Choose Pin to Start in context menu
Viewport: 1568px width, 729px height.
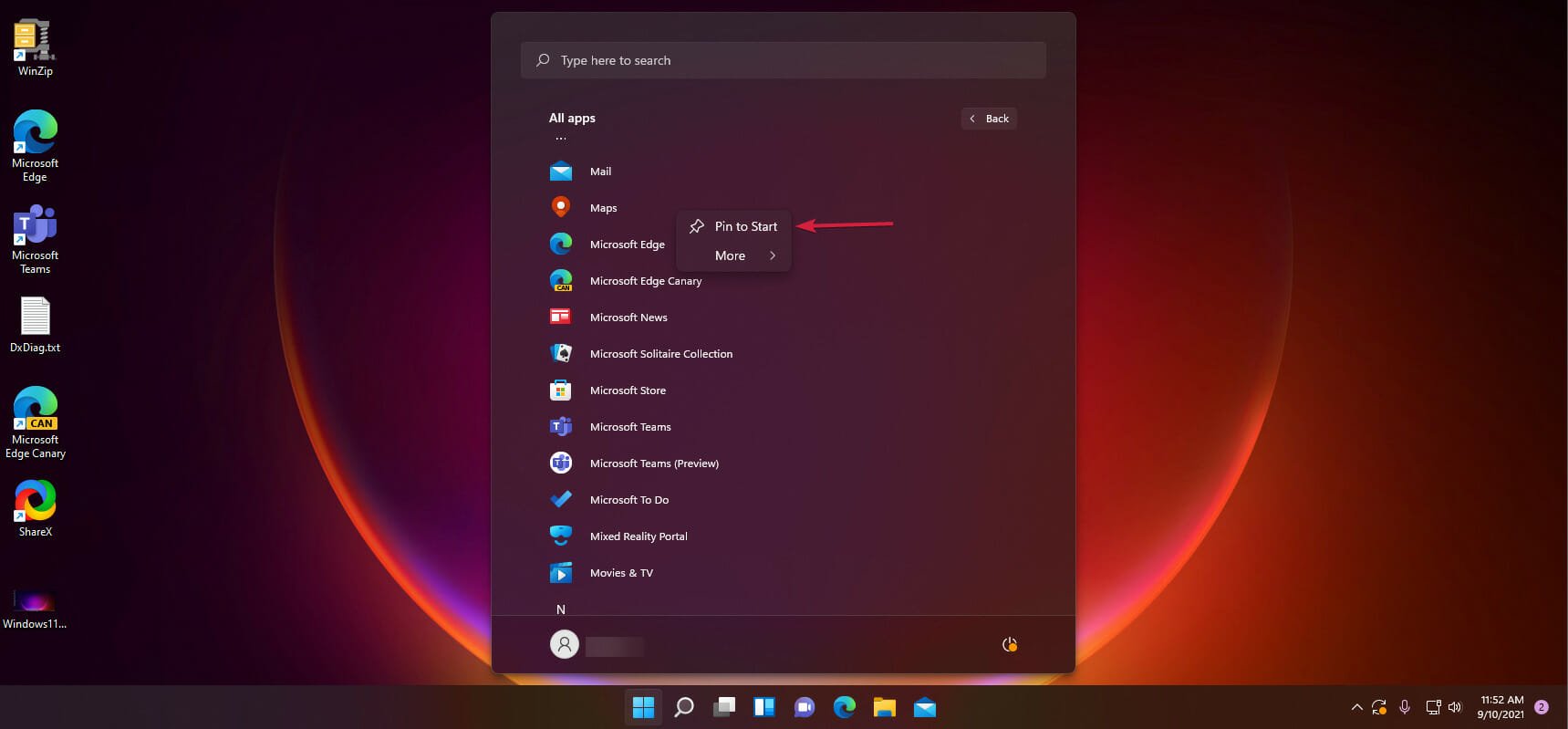click(x=733, y=226)
